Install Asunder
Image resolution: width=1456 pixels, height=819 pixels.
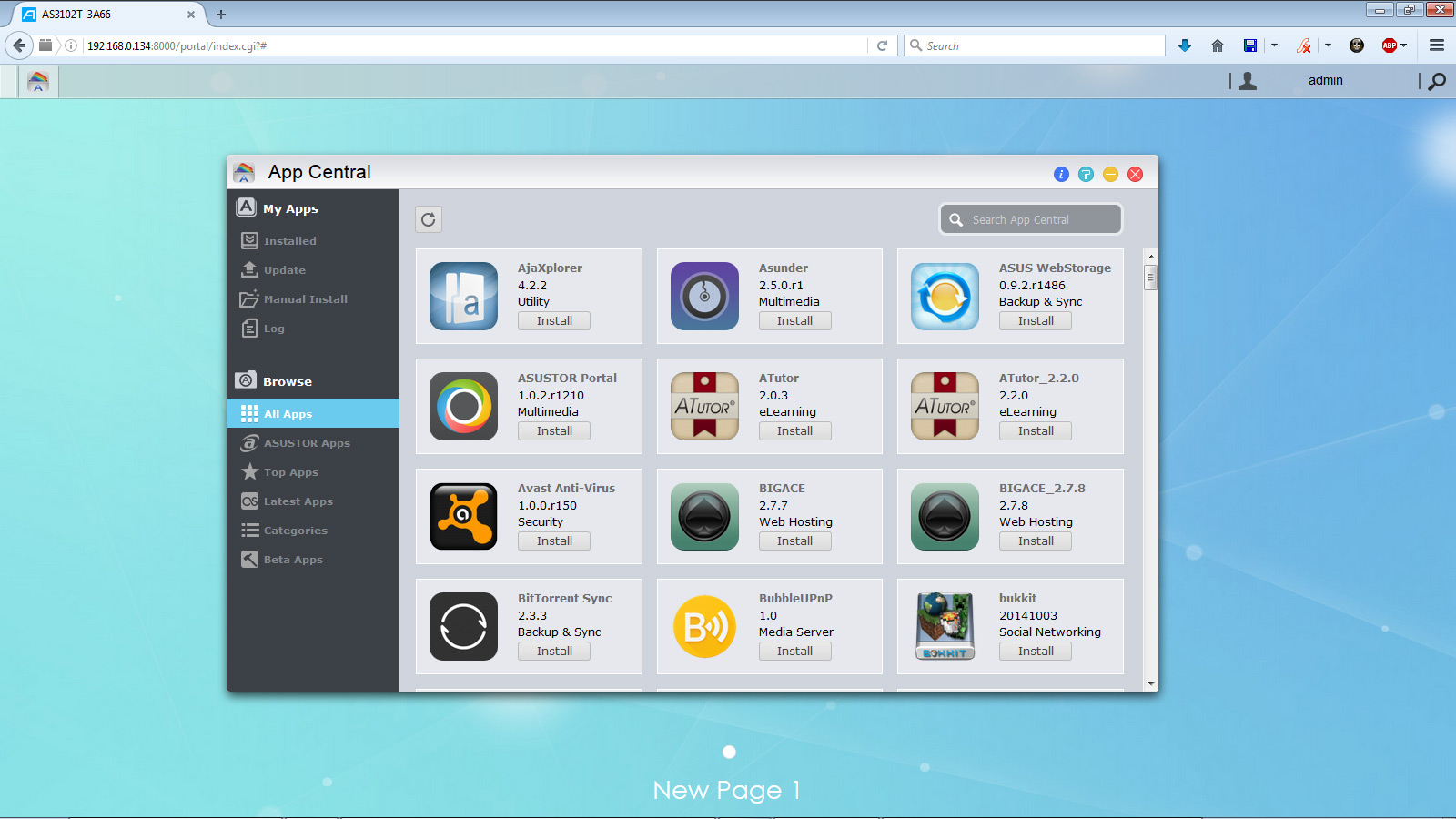click(x=795, y=321)
